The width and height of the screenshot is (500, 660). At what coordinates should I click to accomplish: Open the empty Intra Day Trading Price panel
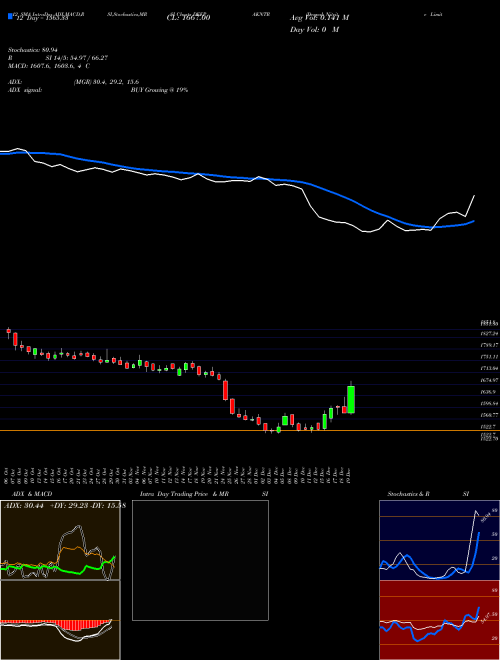coord(200,560)
